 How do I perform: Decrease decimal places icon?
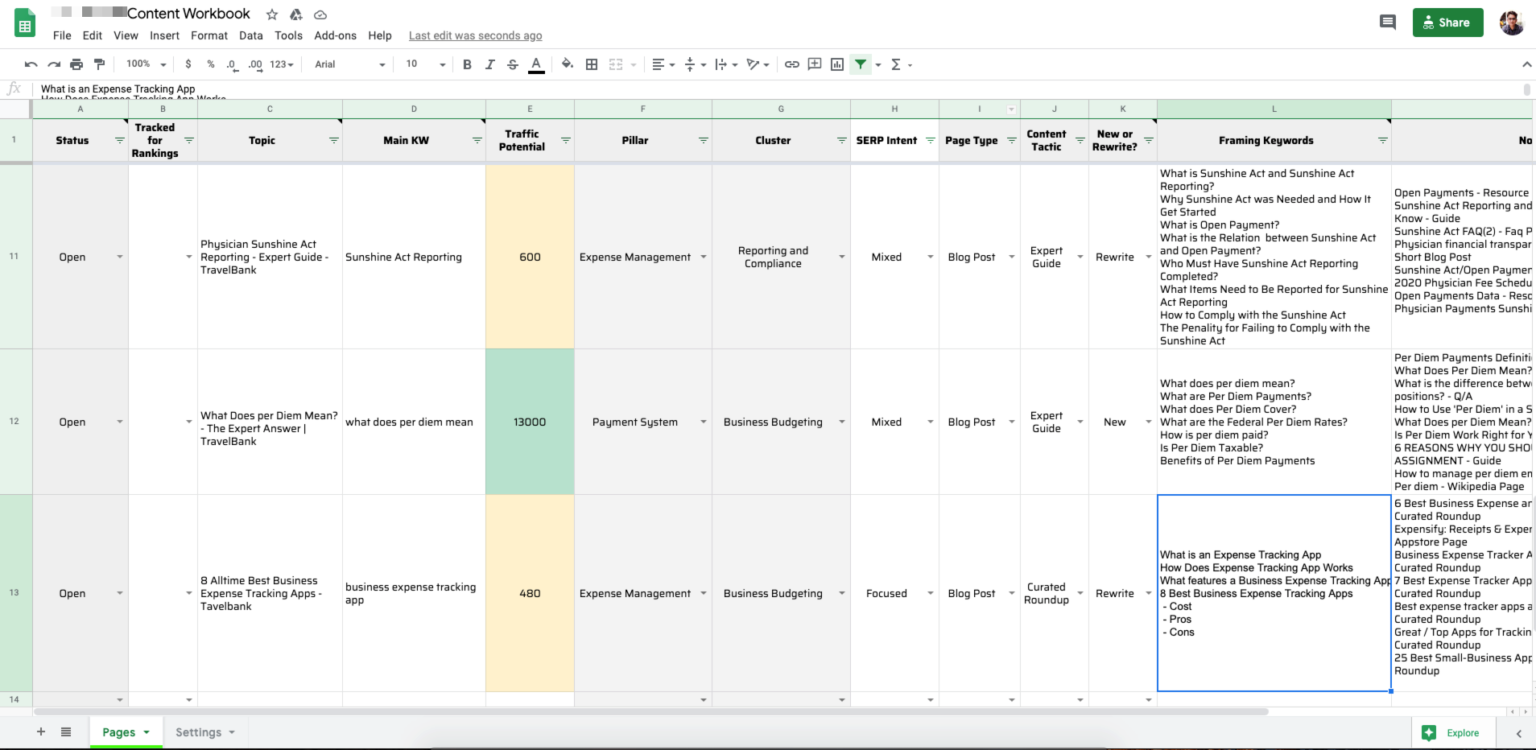[x=232, y=64]
